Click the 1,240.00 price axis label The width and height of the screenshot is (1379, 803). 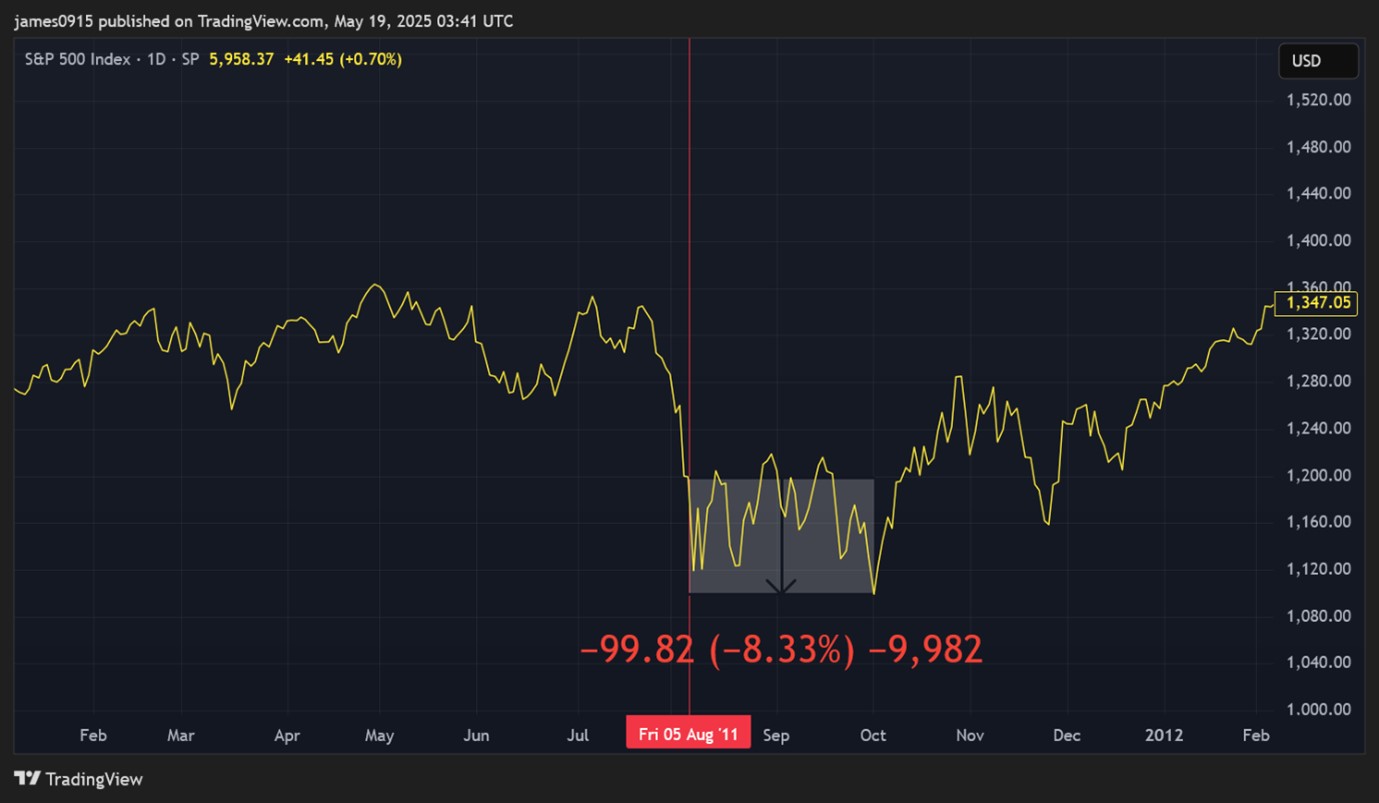pyautogui.click(x=1319, y=428)
